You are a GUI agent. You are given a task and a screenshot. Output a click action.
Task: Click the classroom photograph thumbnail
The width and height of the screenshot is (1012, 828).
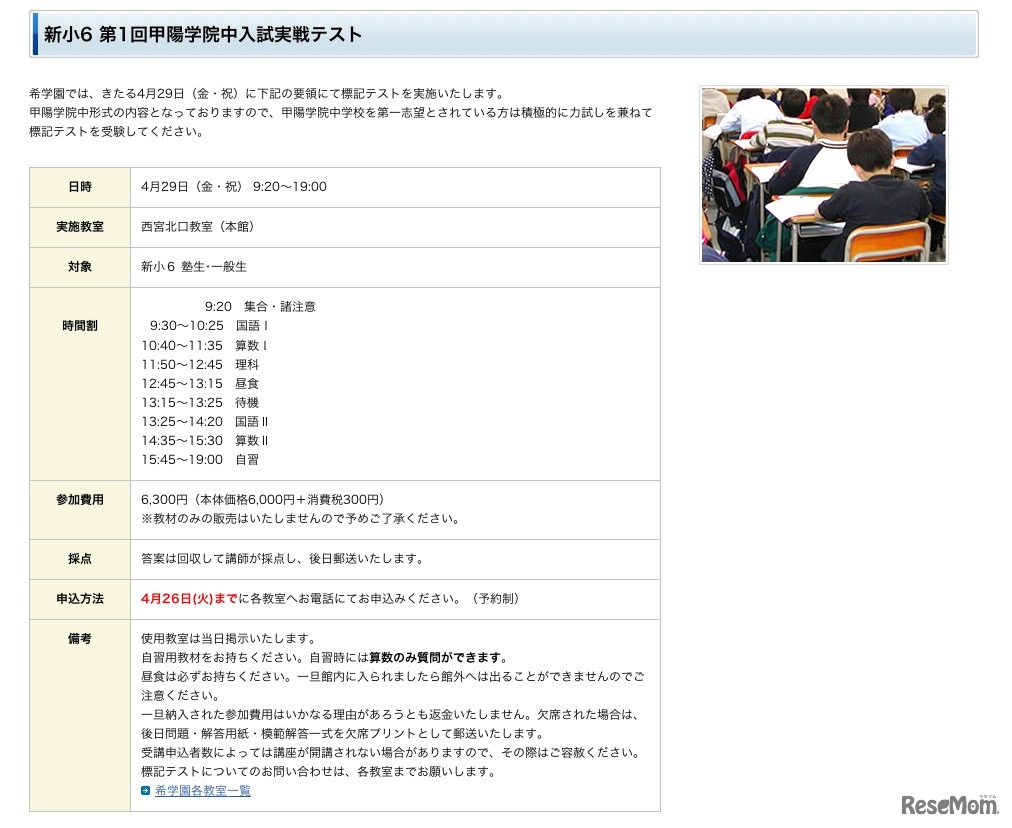822,173
